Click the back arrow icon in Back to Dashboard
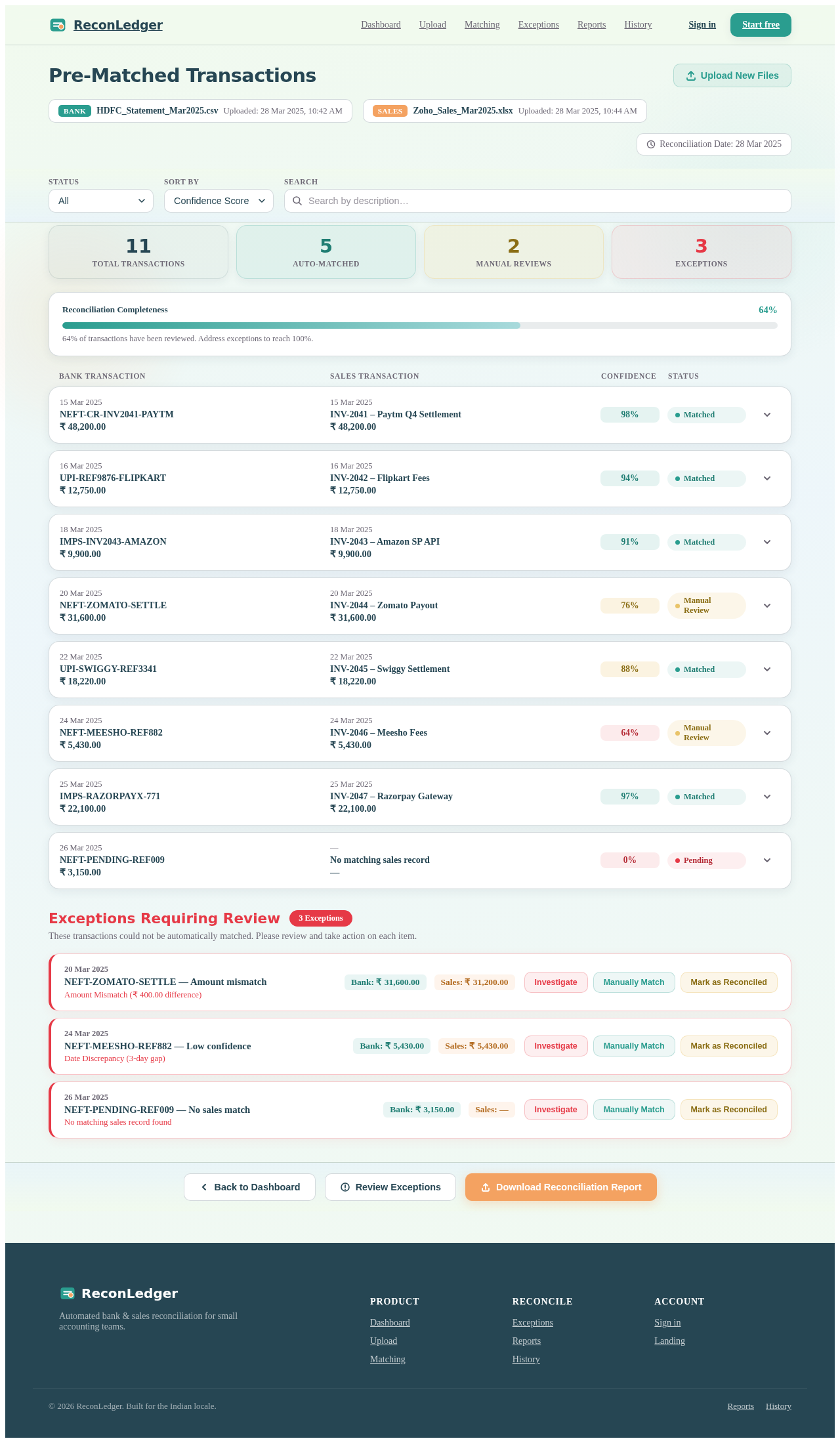 (204, 1187)
